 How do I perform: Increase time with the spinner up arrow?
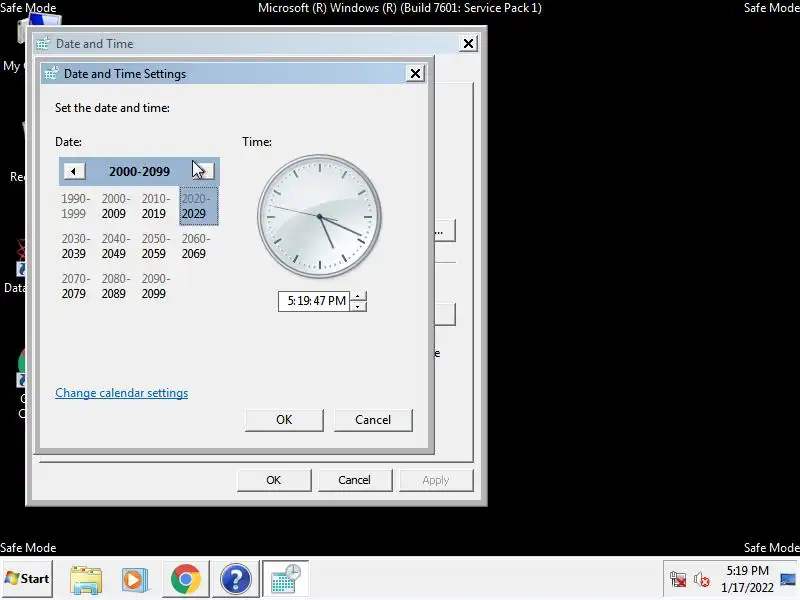(x=358, y=296)
